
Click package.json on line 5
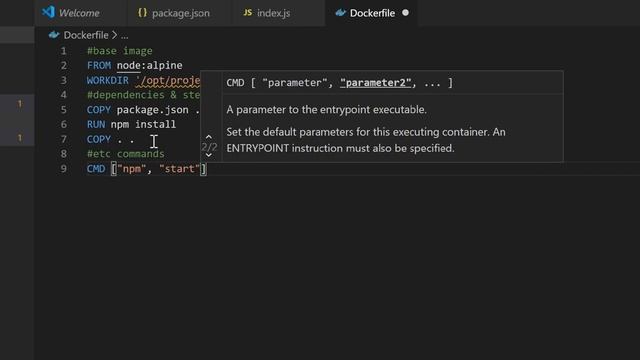pyautogui.click(x=153, y=110)
